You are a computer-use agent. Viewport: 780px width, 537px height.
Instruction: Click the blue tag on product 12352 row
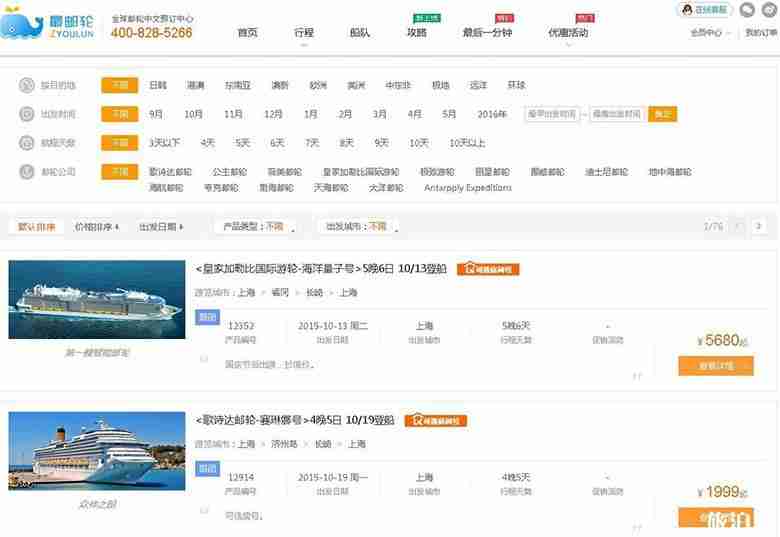(207, 317)
